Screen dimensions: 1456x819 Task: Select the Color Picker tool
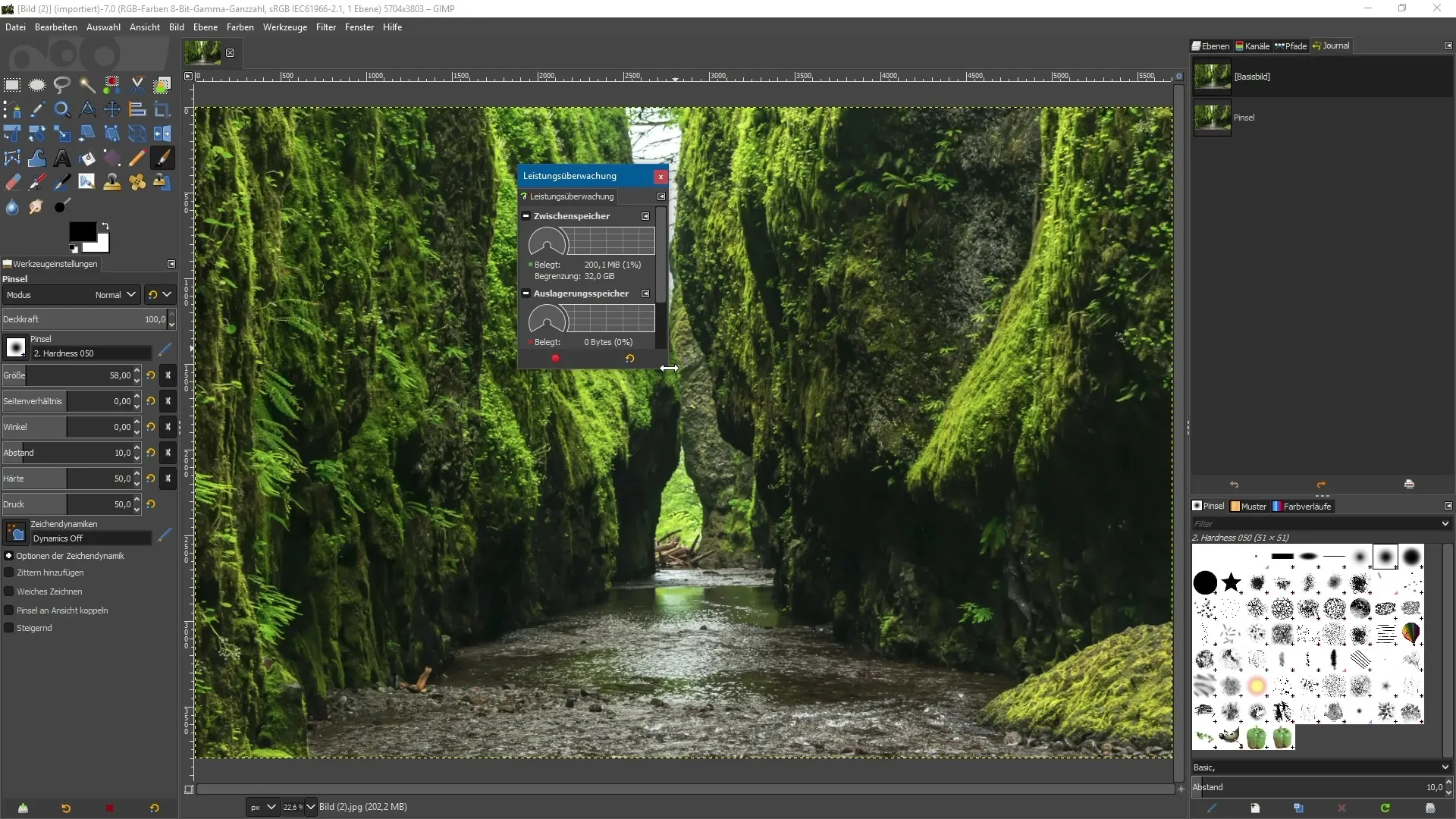[37, 110]
